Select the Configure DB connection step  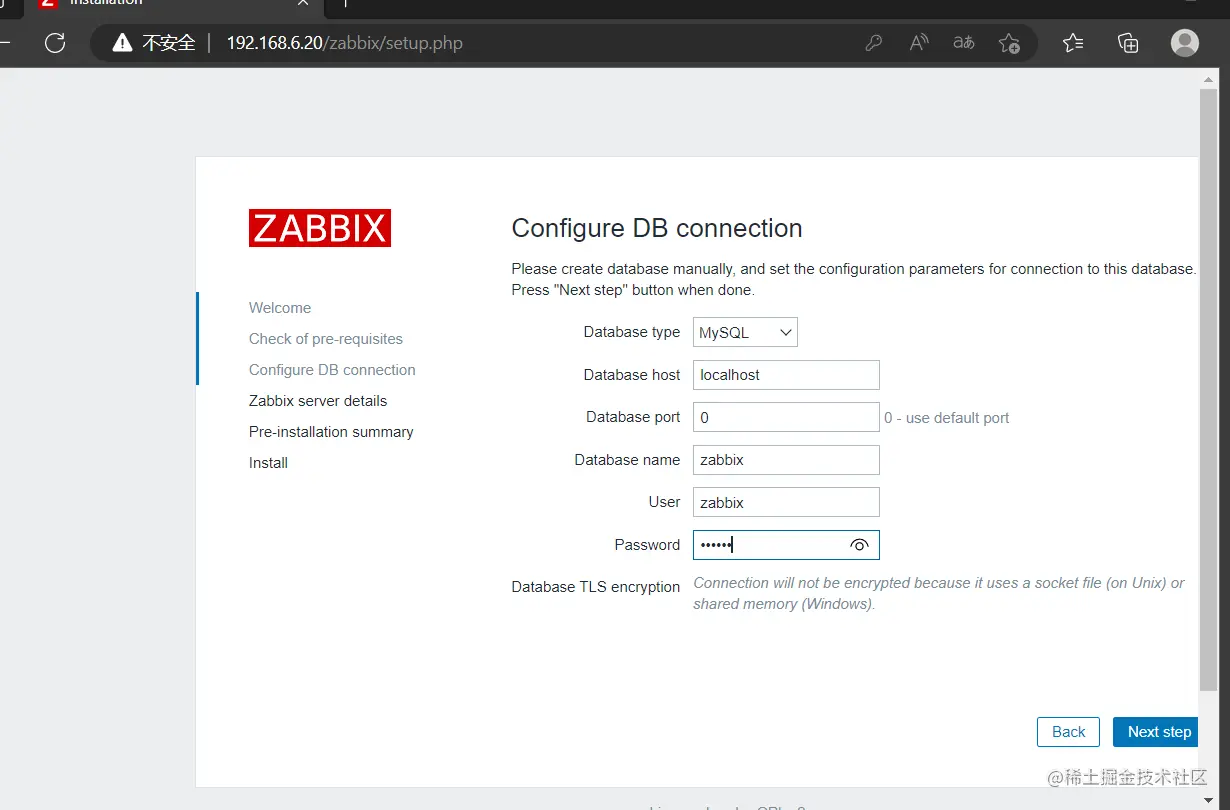pos(332,370)
